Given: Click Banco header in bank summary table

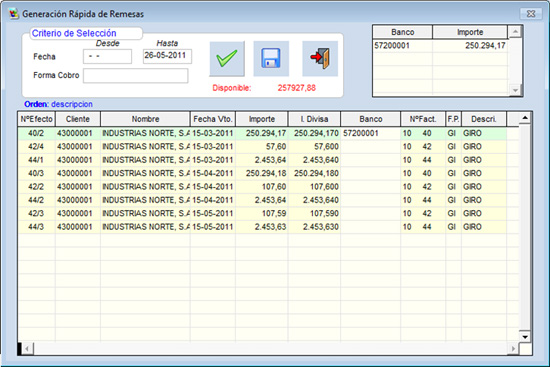Looking at the screenshot, I should click(x=403, y=32).
